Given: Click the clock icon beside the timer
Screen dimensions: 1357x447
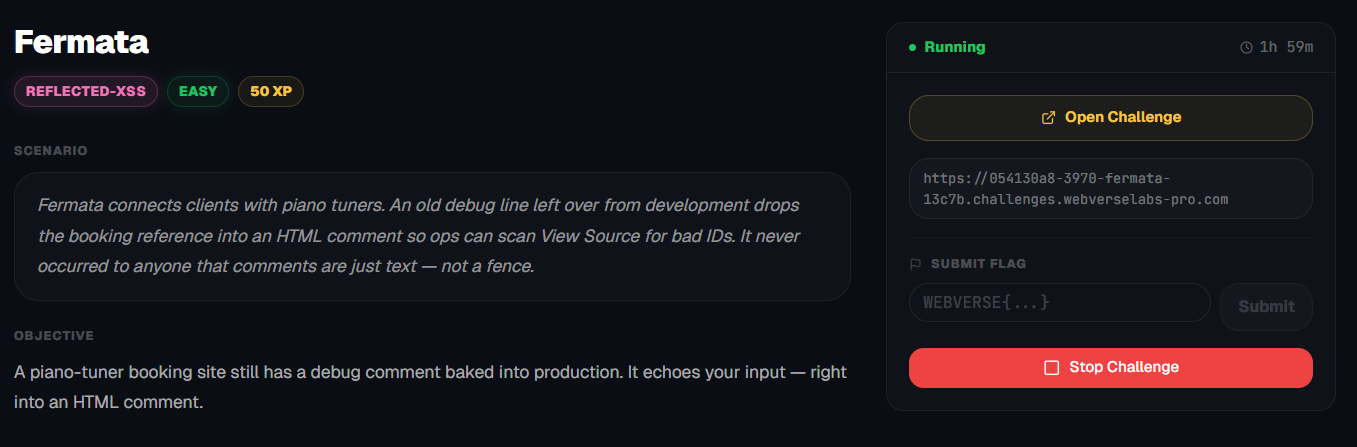Looking at the screenshot, I should point(1246,47).
